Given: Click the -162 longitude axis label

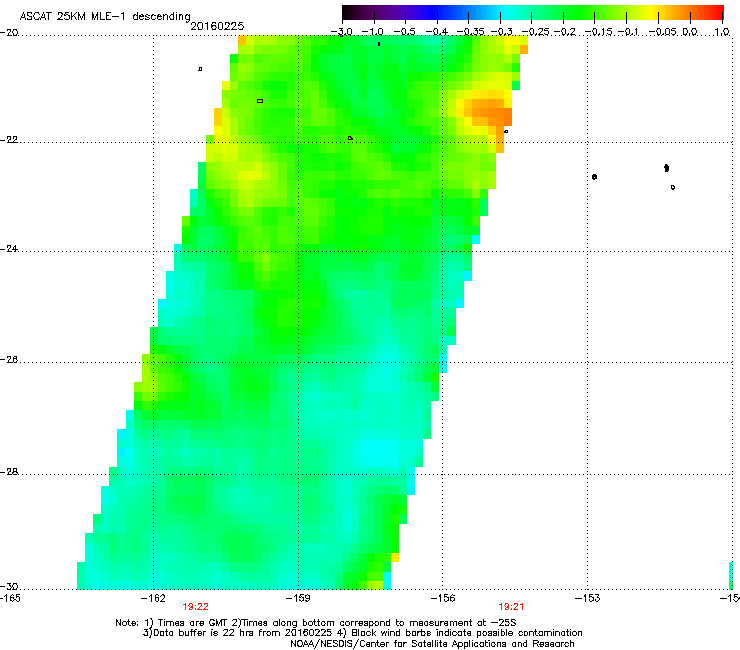Looking at the screenshot, I should pos(153,599).
